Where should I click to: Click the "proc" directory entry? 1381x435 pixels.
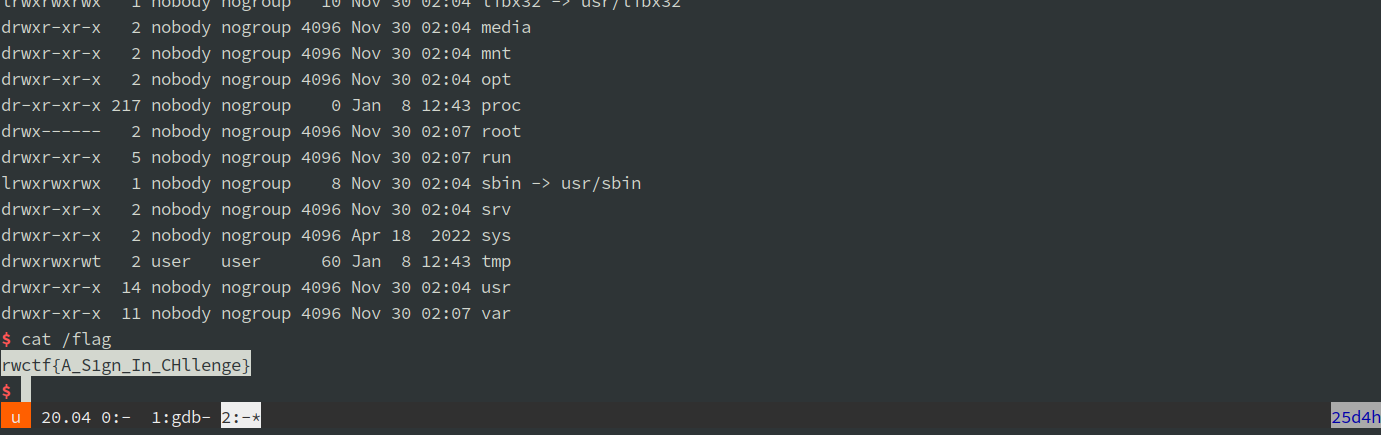[x=501, y=106]
